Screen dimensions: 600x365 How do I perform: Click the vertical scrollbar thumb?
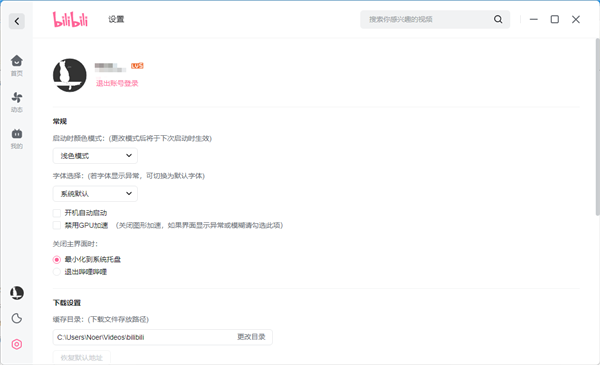[597, 126]
